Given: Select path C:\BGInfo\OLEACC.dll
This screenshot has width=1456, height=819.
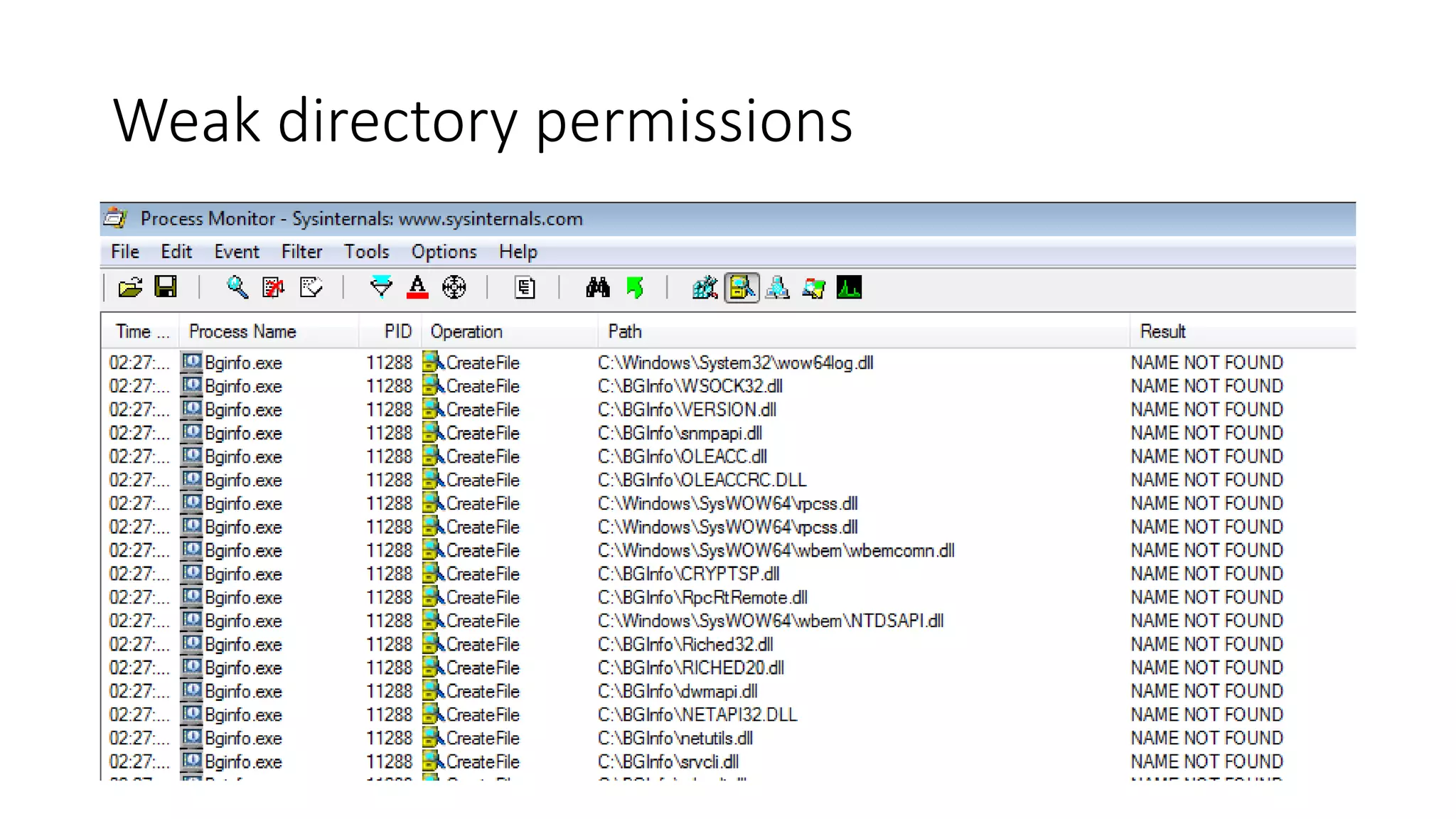Looking at the screenshot, I should [x=682, y=456].
